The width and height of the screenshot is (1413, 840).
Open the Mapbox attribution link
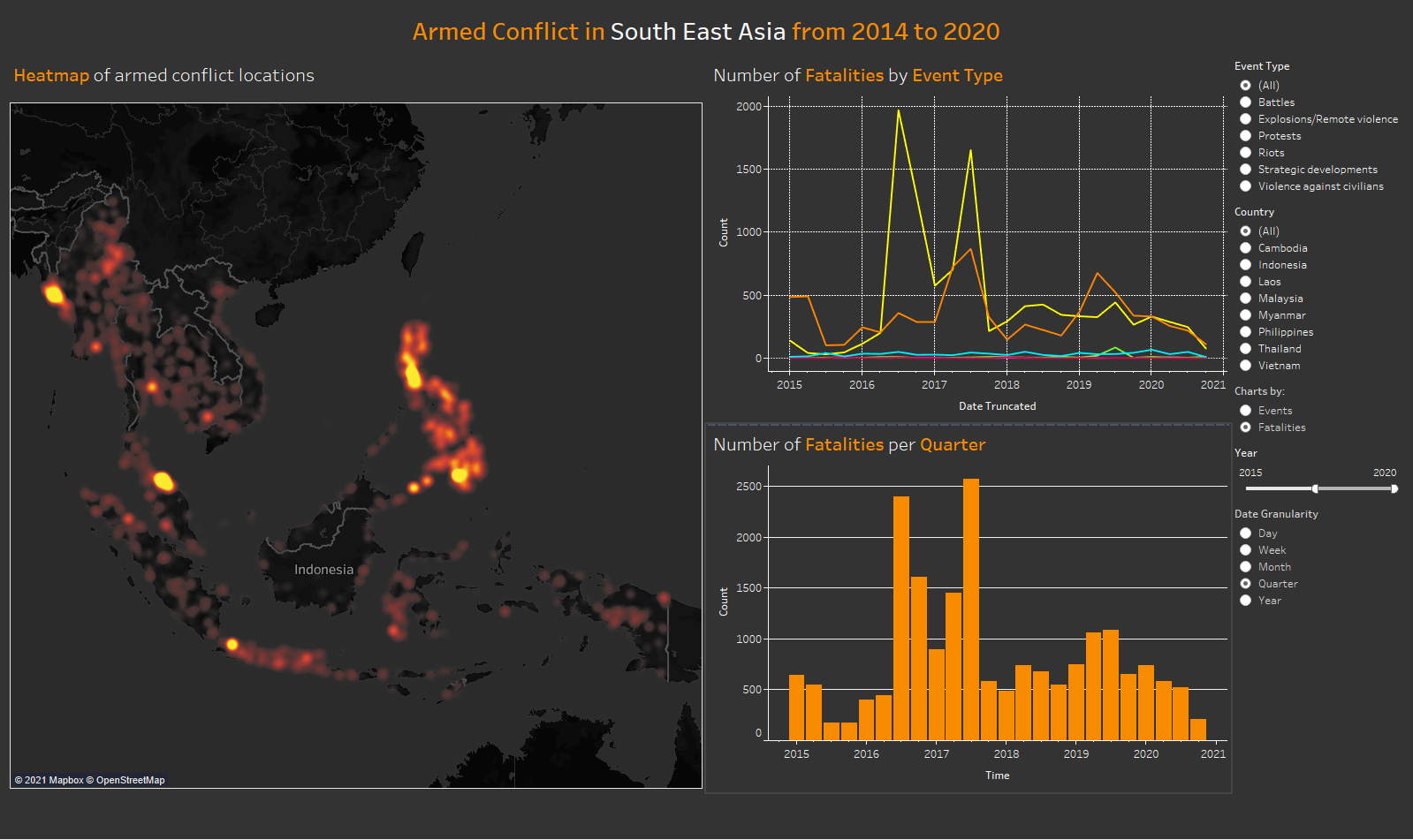click(66, 780)
